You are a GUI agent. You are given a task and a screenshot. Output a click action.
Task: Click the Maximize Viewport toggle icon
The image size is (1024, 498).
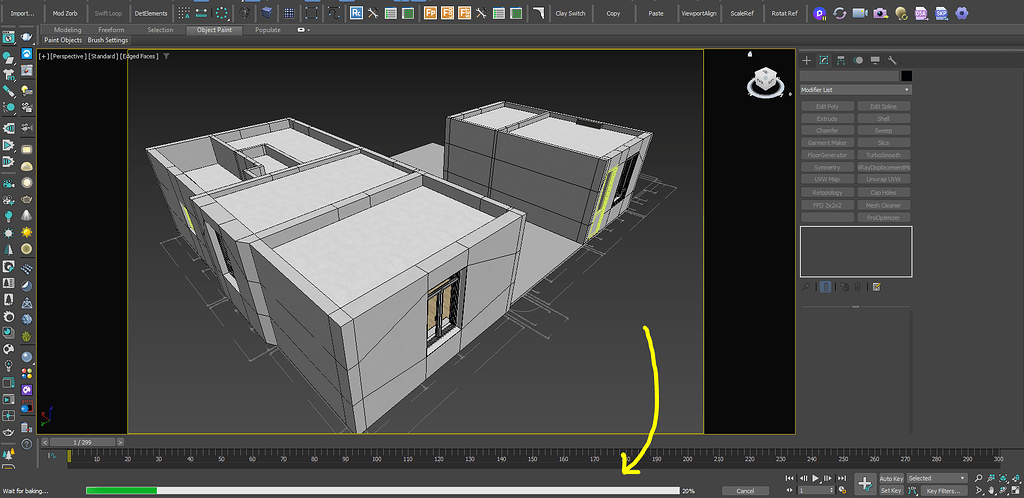click(1015, 490)
